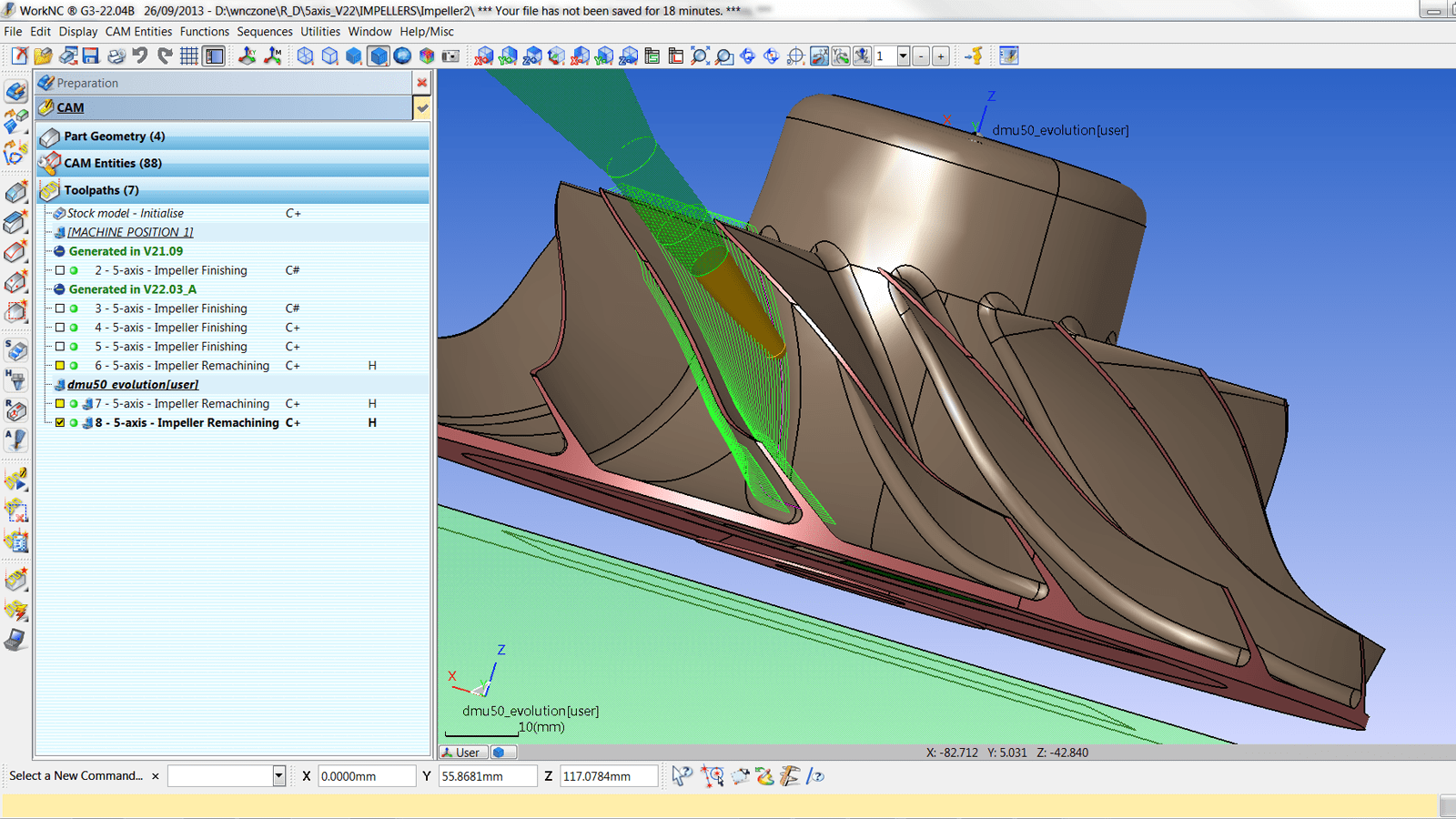The image size is (1456, 819).
Task: Click the Y coordinate input field
Action: point(487,776)
